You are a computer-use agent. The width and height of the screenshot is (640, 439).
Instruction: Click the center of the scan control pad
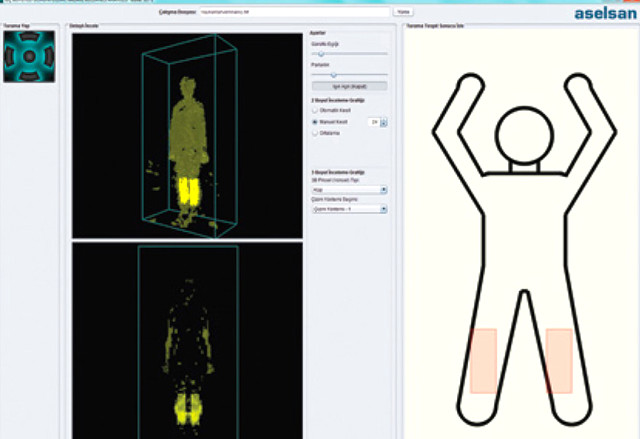(x=30, y=57)
